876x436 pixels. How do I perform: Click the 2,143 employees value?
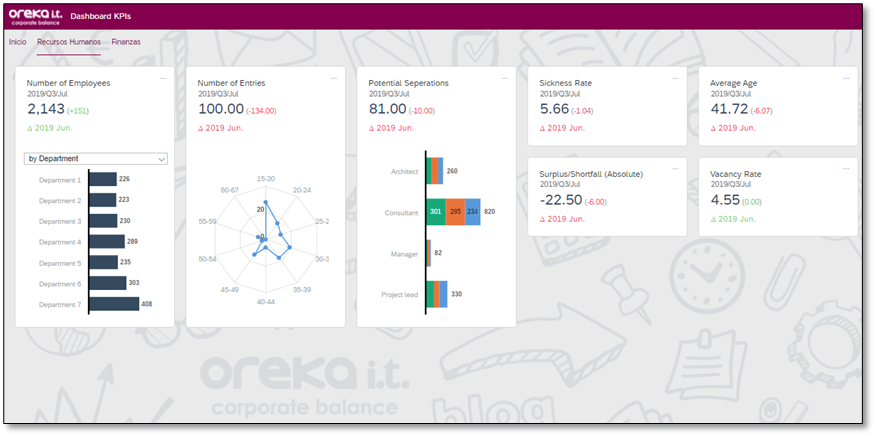point(46,110)
